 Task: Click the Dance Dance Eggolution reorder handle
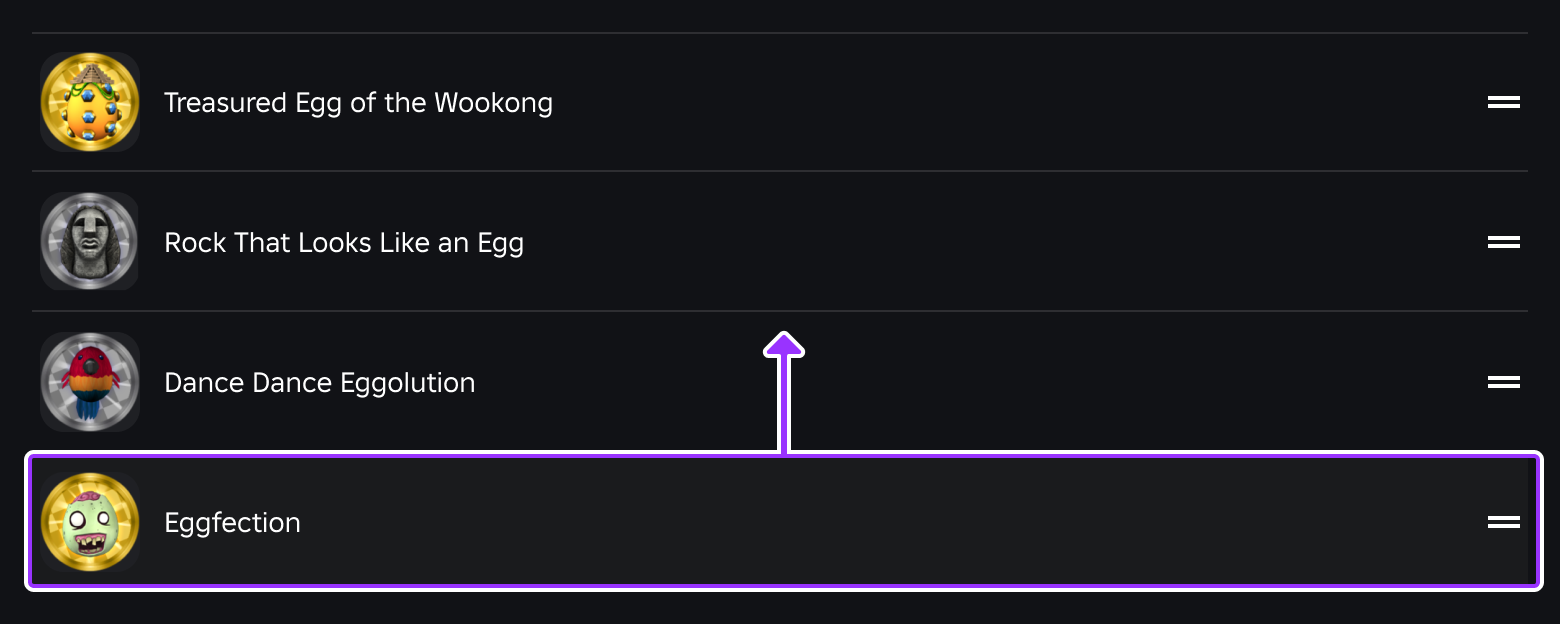[1503, 382]
